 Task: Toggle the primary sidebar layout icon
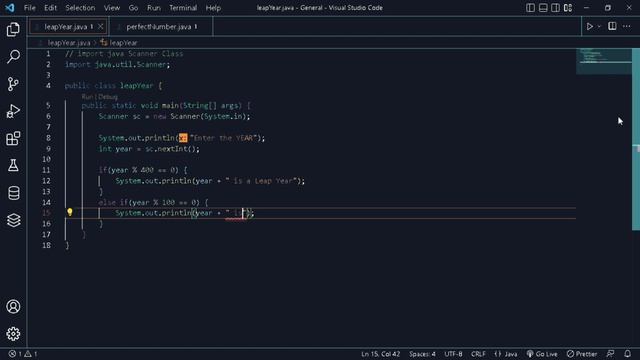(530, 8)
